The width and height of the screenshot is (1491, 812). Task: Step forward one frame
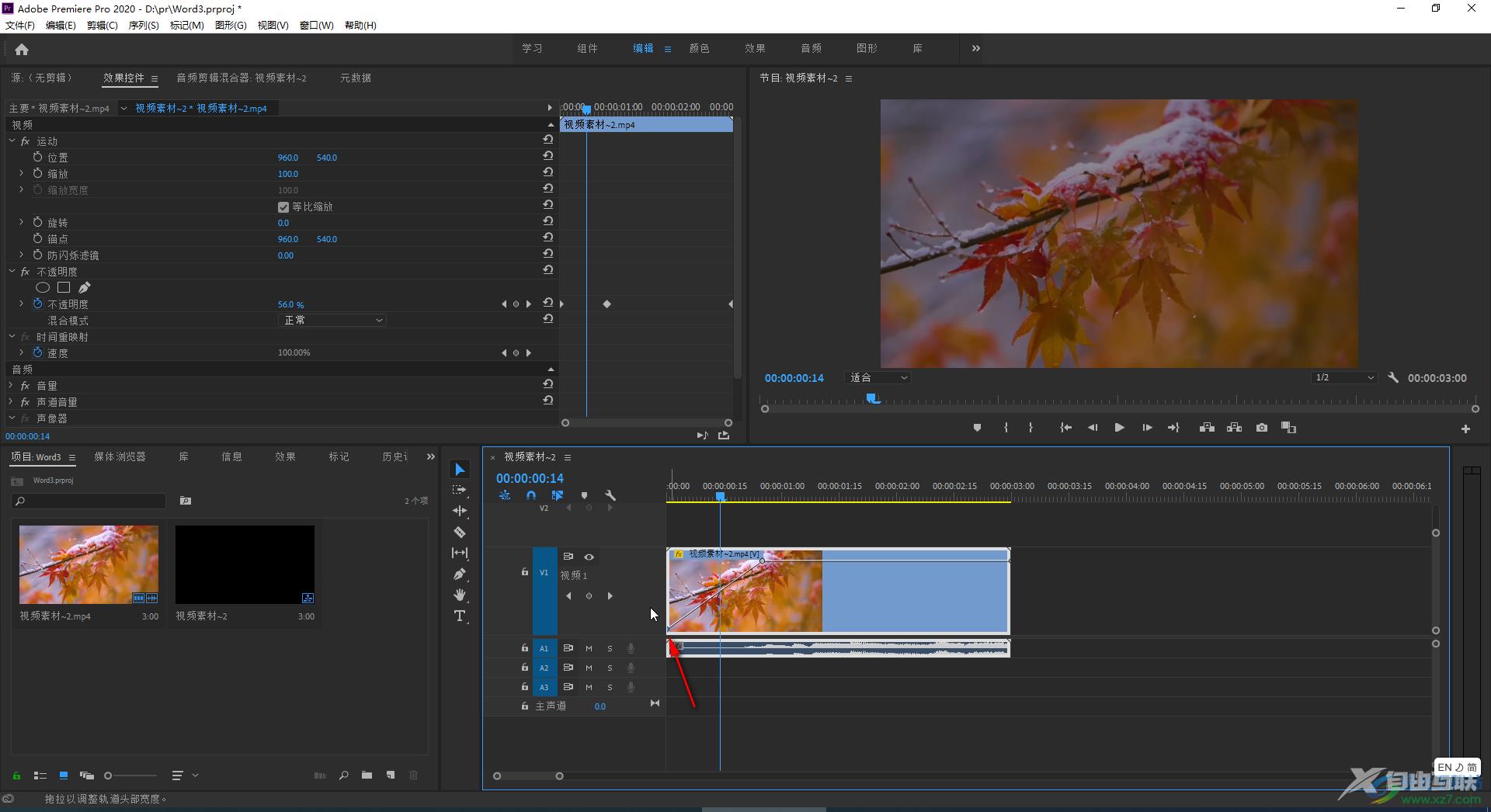coord(1146,428)
